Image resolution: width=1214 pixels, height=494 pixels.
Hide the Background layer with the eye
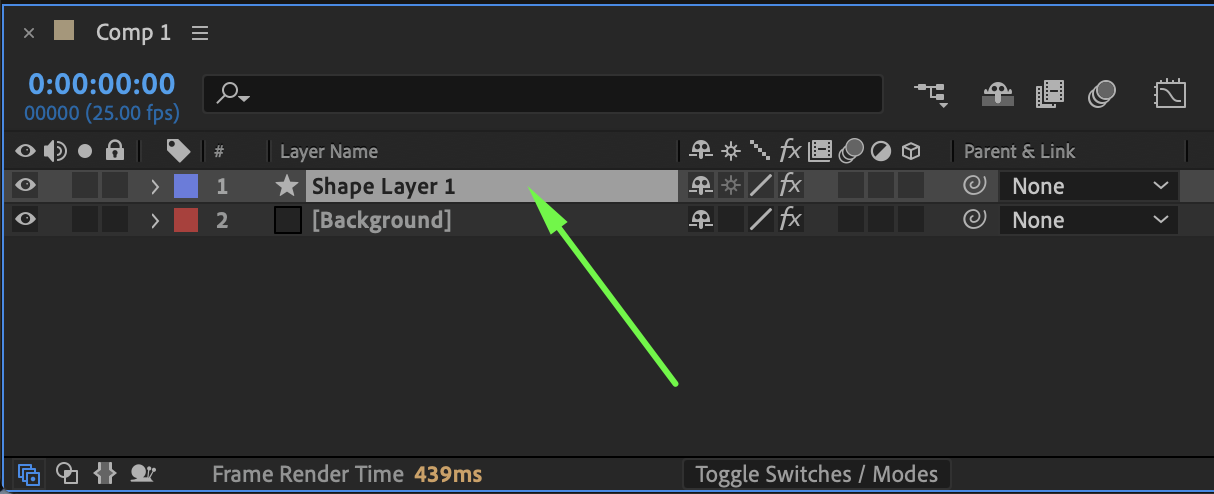(26, 220)
